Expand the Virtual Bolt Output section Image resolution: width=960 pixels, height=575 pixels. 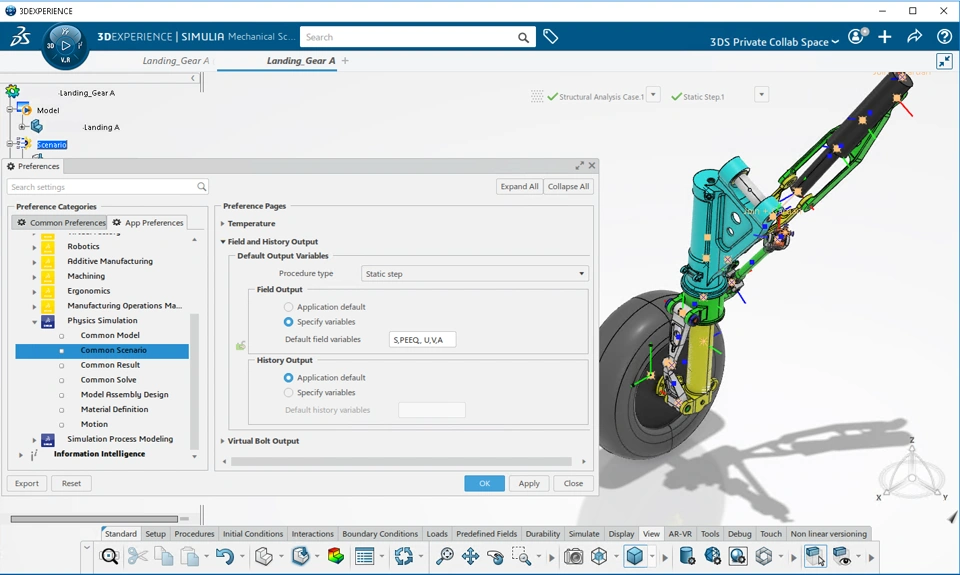pos(223,441)
